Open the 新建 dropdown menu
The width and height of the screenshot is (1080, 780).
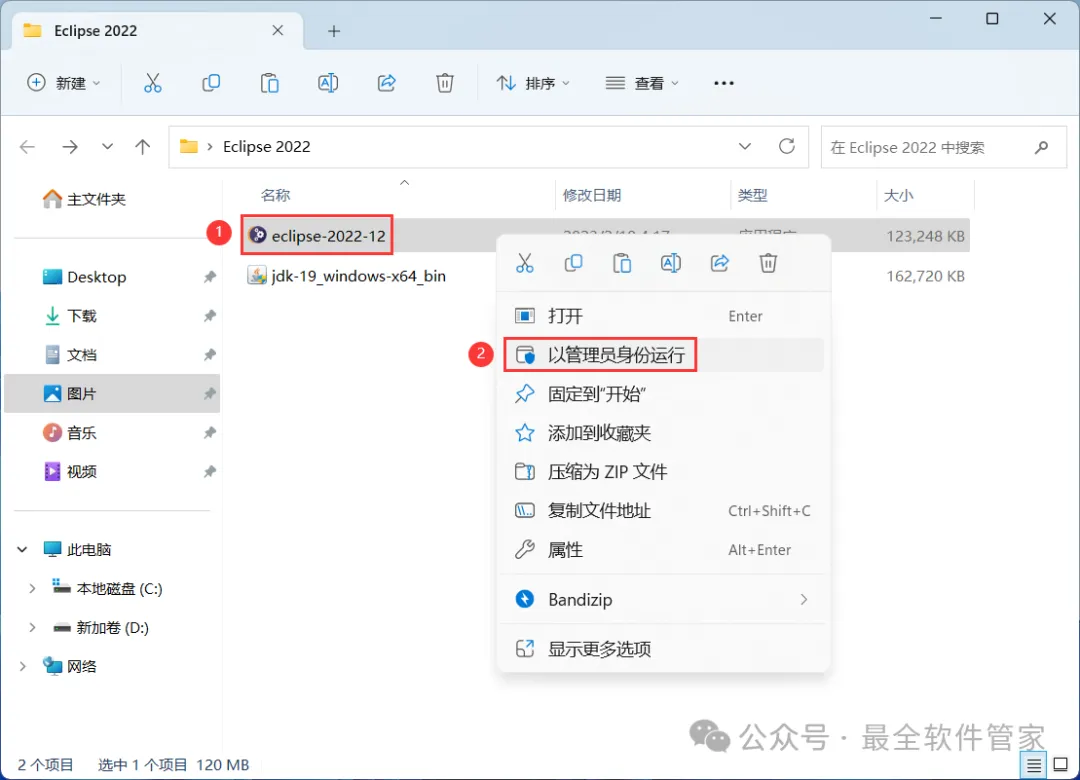64,83
